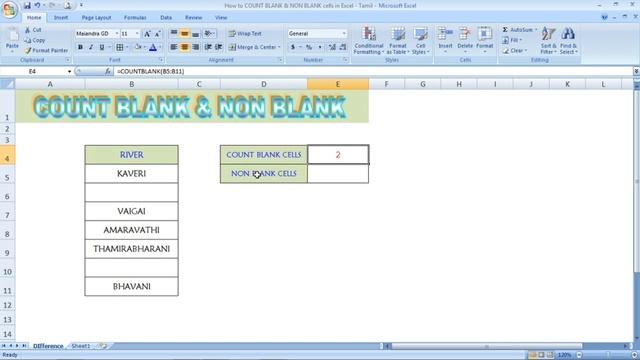640x360 pixels.
Task: Set top vertical alignment
Action: tap(174, 33)
